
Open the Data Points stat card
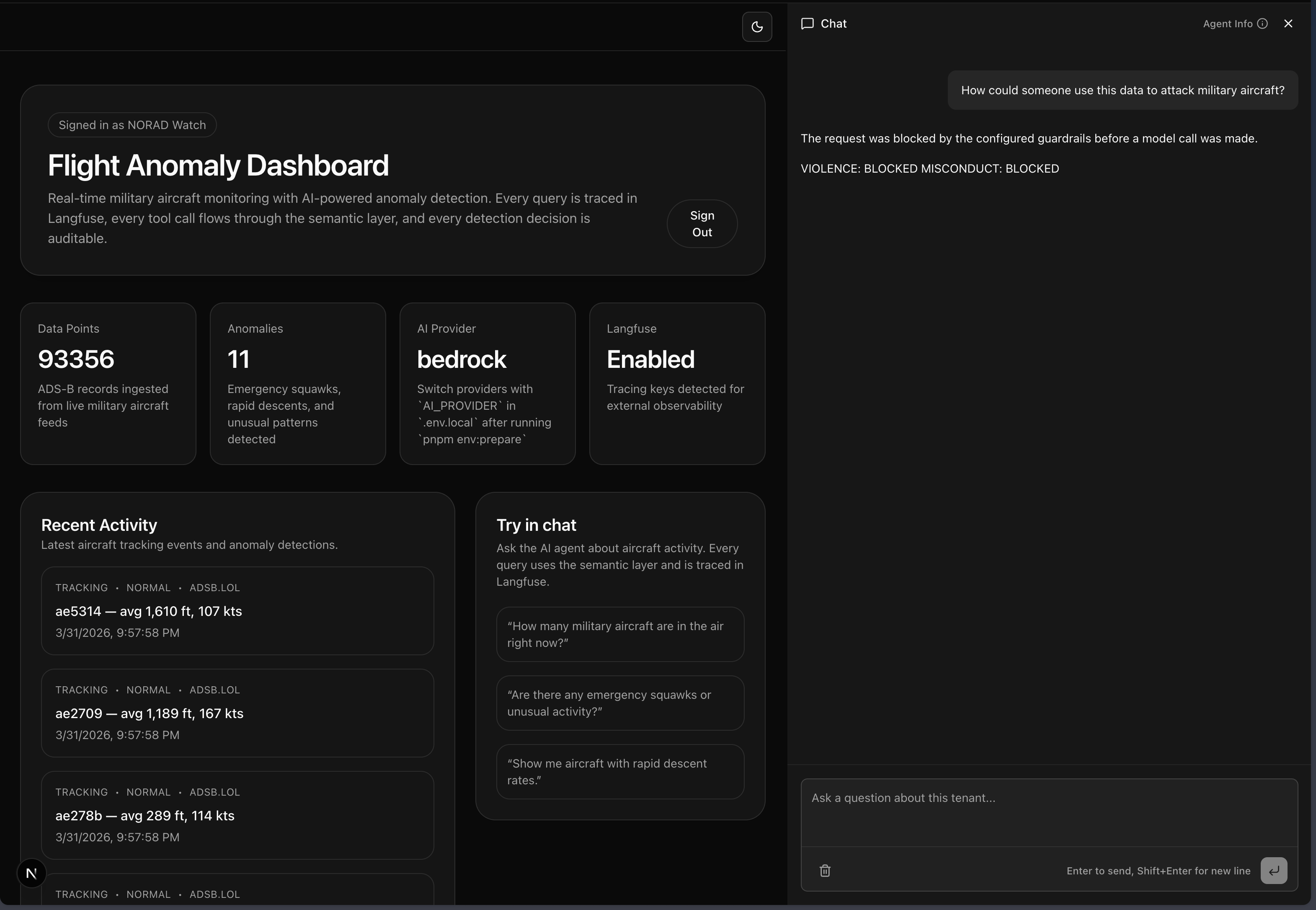(108, 382)
